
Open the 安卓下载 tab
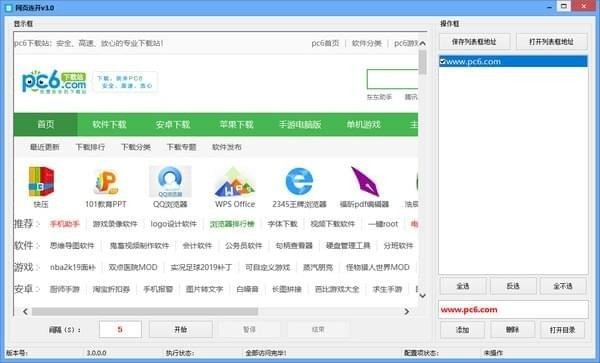[173, 124]
